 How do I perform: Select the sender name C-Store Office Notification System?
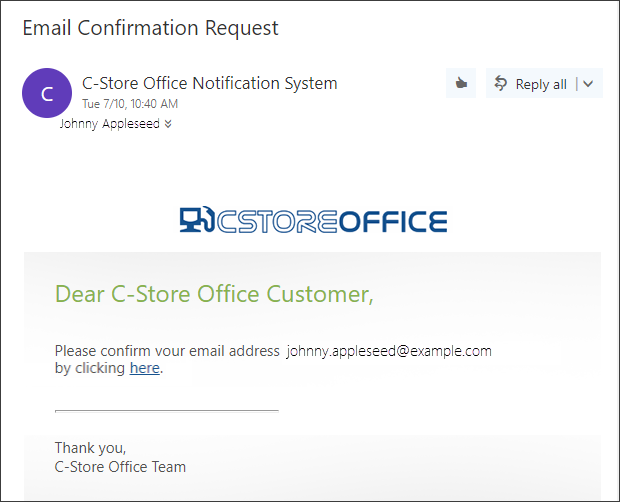tap(210, 83)
